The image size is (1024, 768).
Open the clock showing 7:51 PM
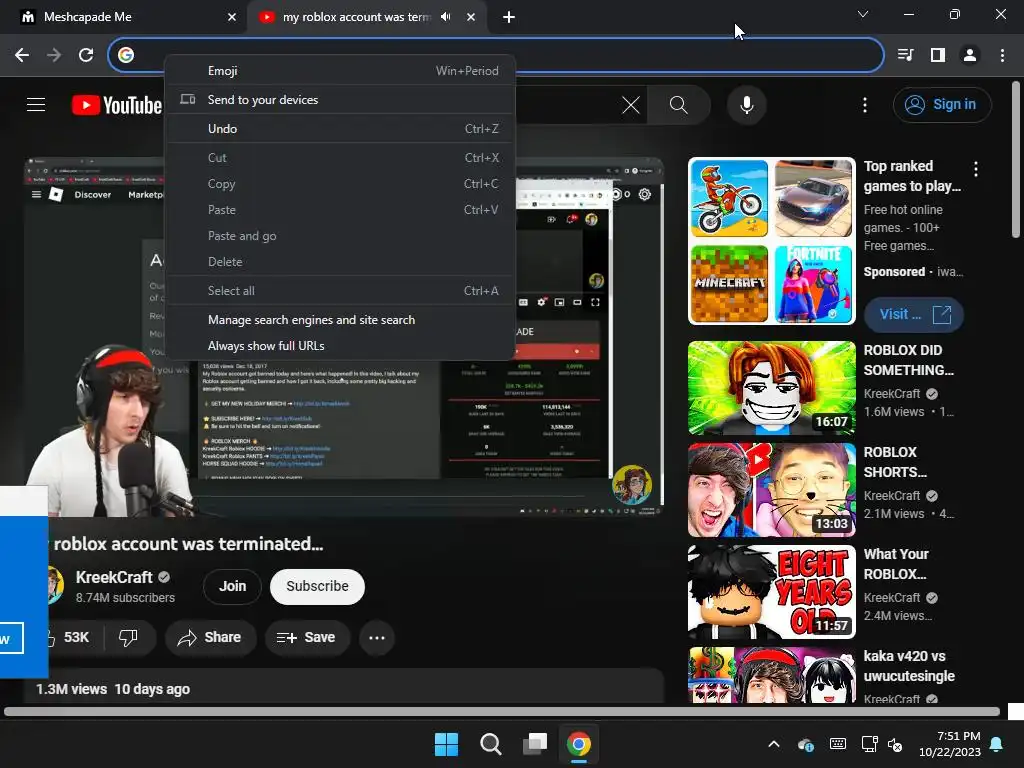coord(950,744)
